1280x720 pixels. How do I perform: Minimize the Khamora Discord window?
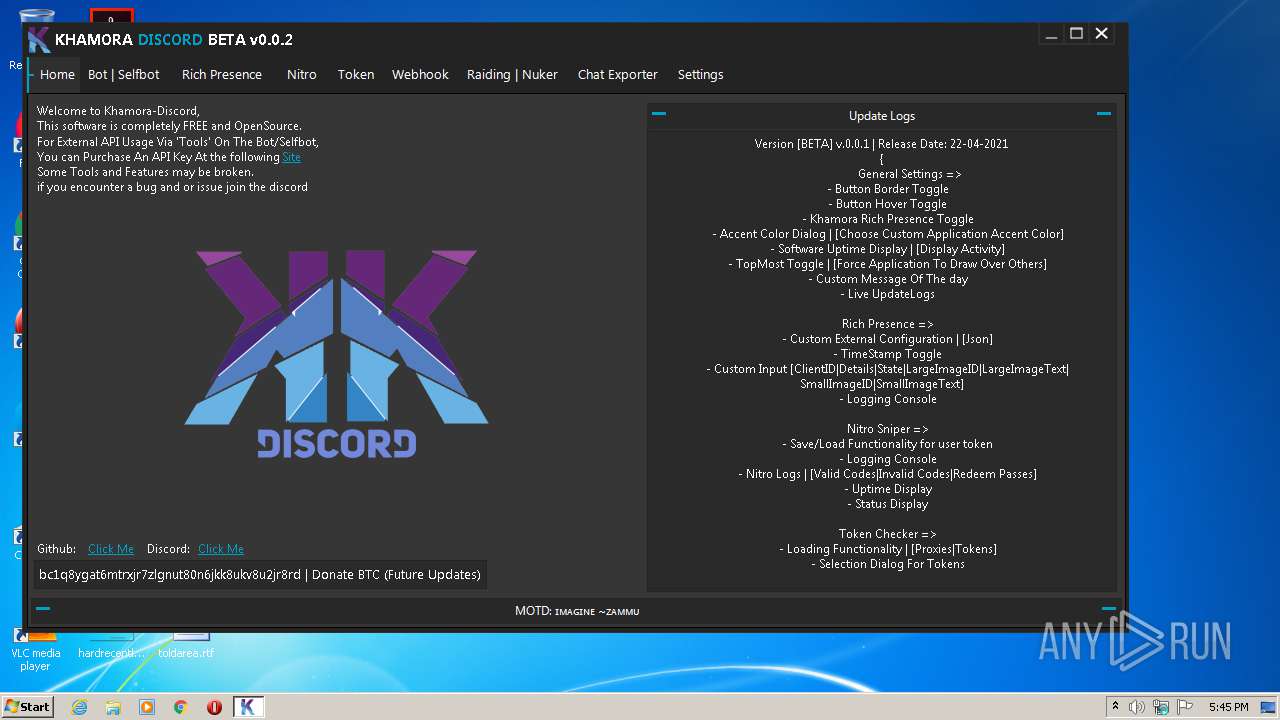point(1051,34)
